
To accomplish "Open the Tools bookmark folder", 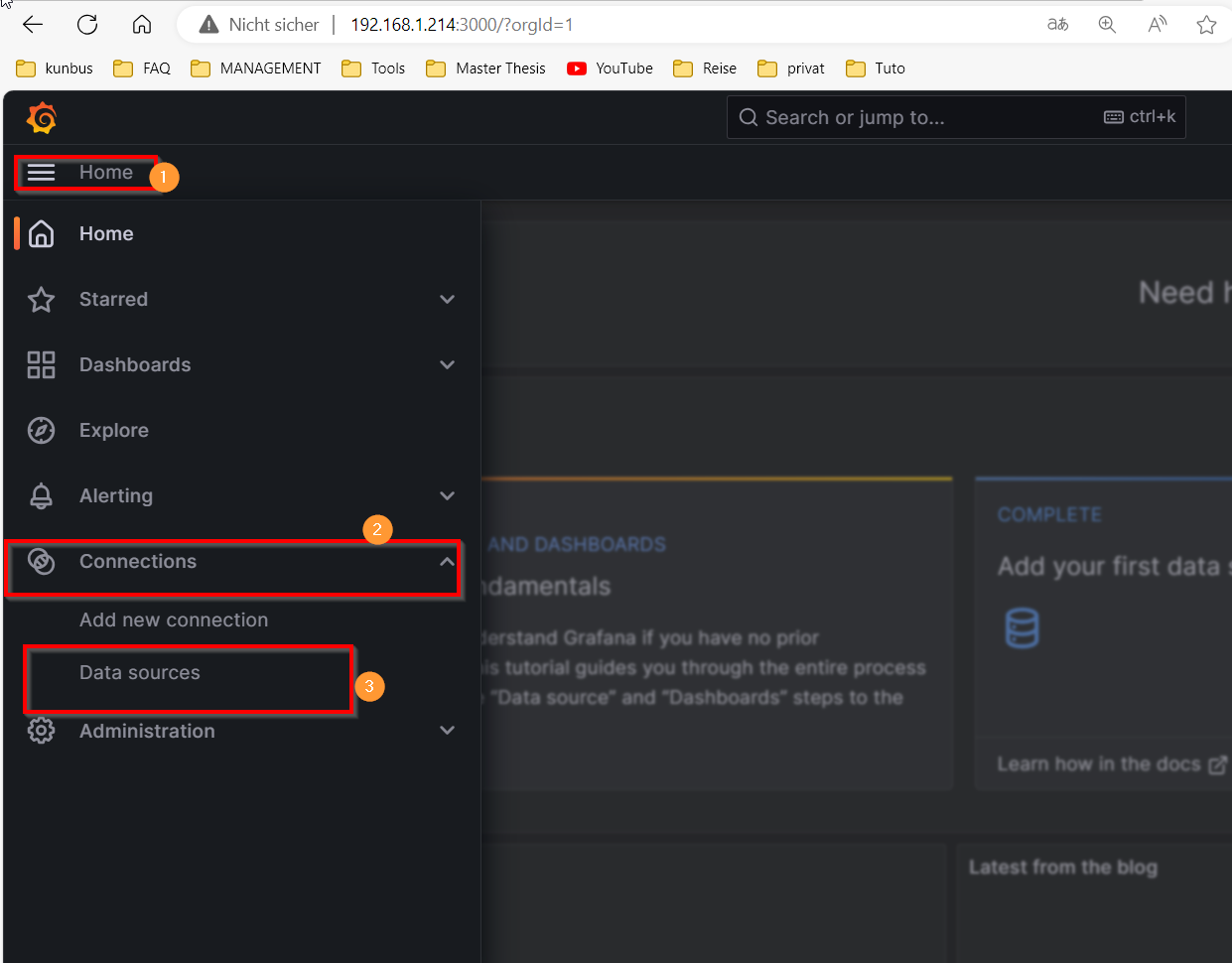I will pyautogui.click(x=373, y=69).
